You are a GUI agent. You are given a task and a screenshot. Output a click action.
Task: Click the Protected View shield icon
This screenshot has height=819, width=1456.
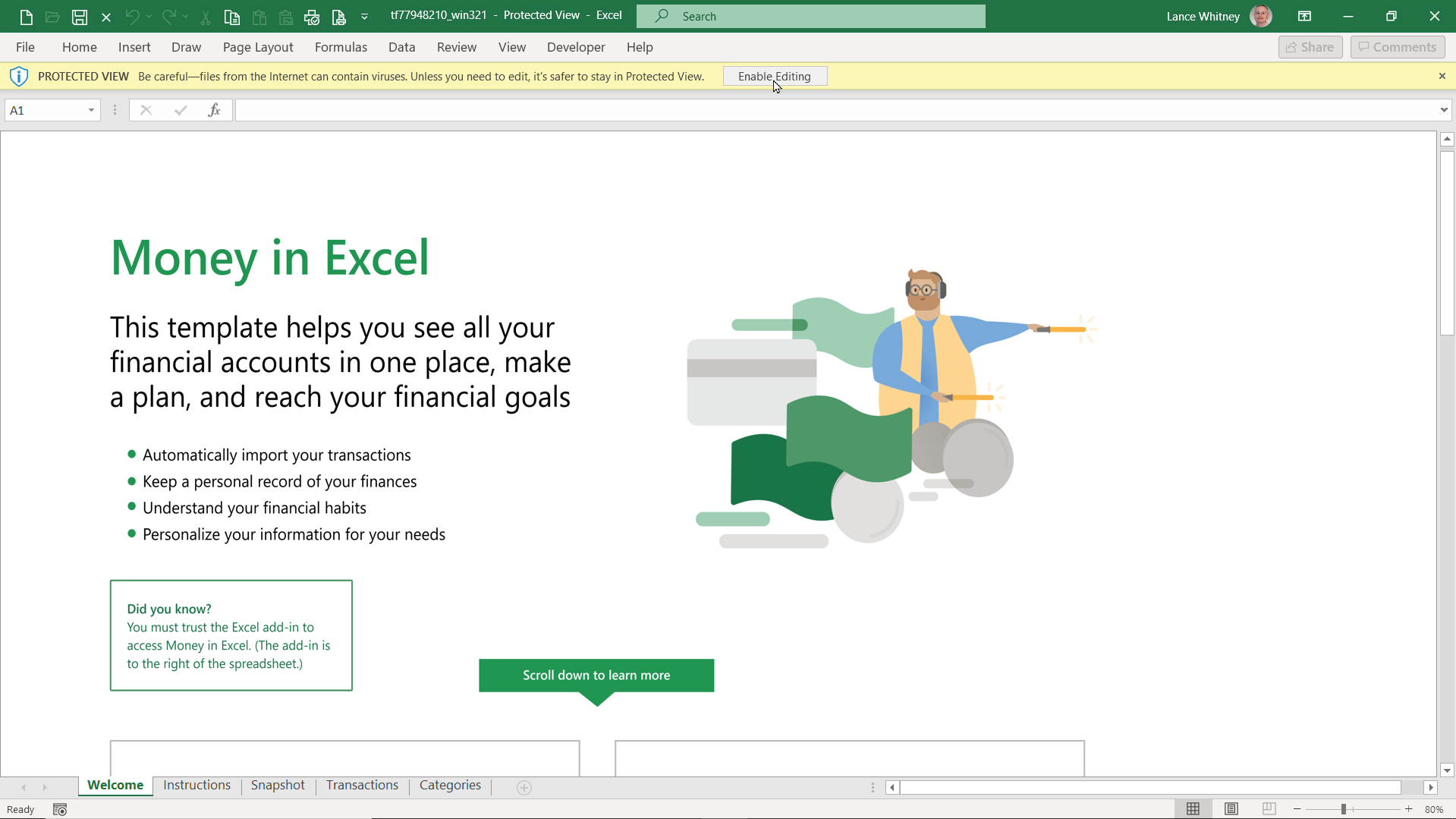19,76
